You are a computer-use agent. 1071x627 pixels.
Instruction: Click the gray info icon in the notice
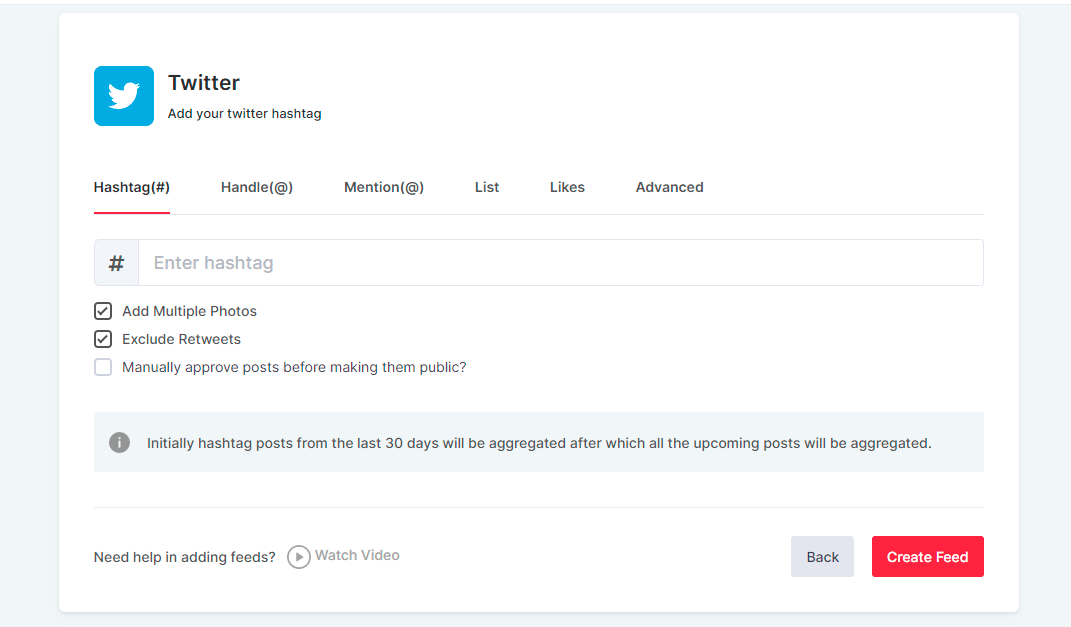[x=120, y=442]
